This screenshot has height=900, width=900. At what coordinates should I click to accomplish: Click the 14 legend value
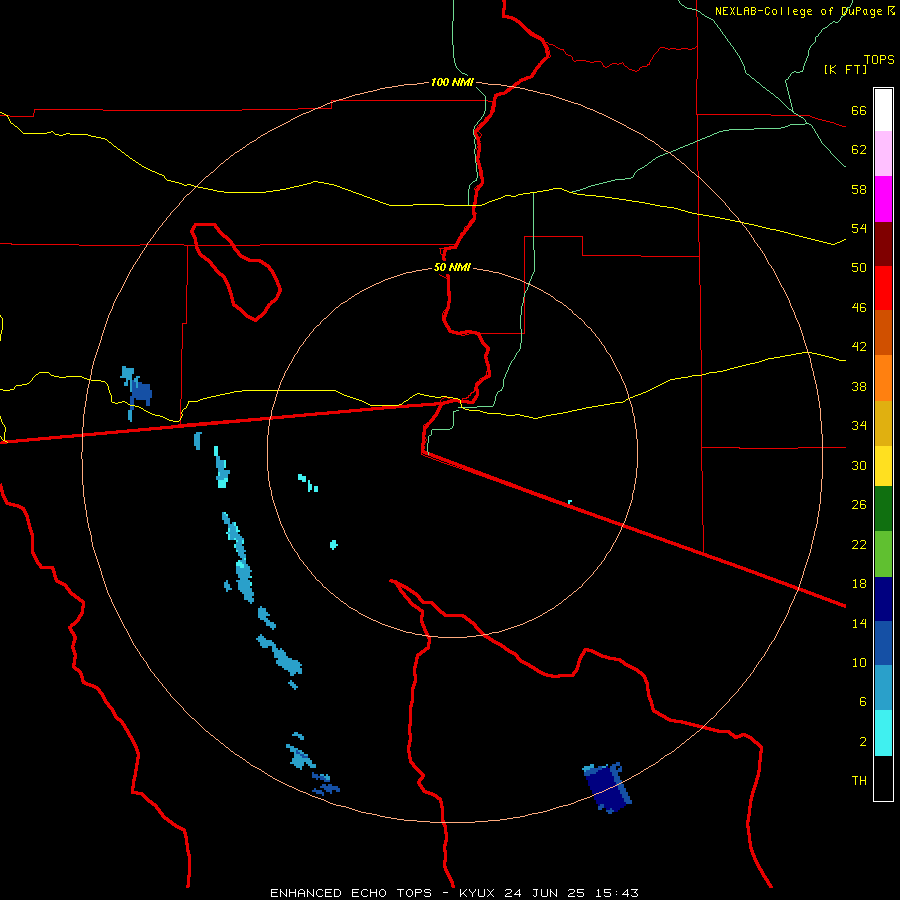(x=859, y=623)
